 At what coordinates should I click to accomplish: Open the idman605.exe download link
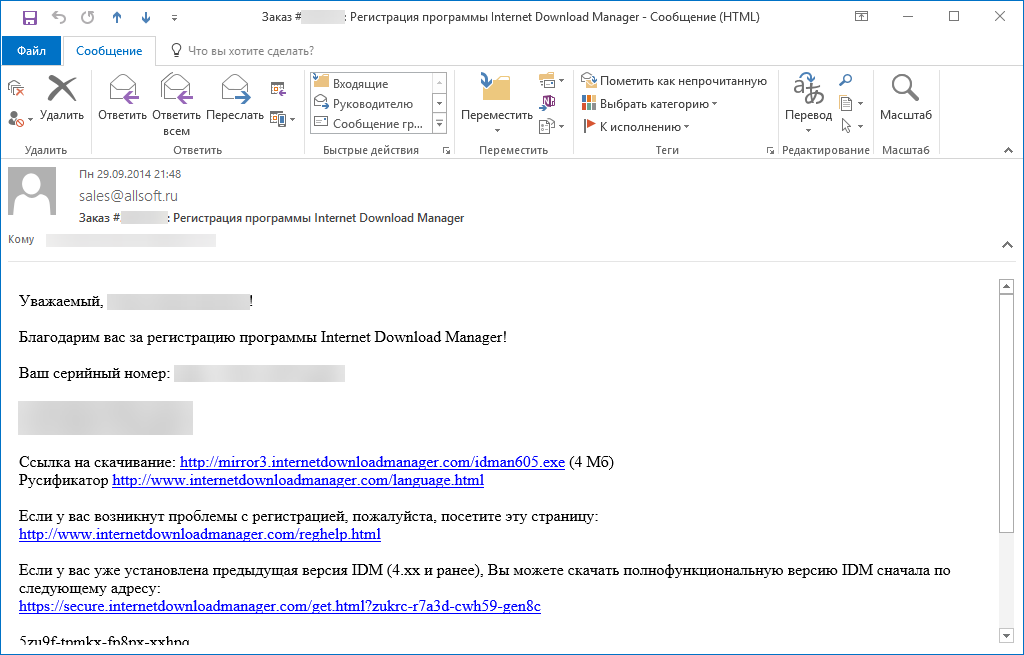coord(372,462)
